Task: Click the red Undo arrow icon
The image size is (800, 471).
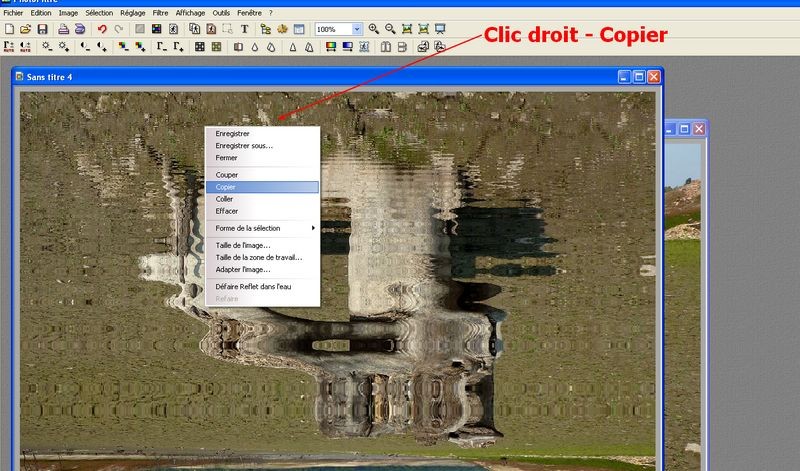Action: pyautogui.click(x=101, y=30)
